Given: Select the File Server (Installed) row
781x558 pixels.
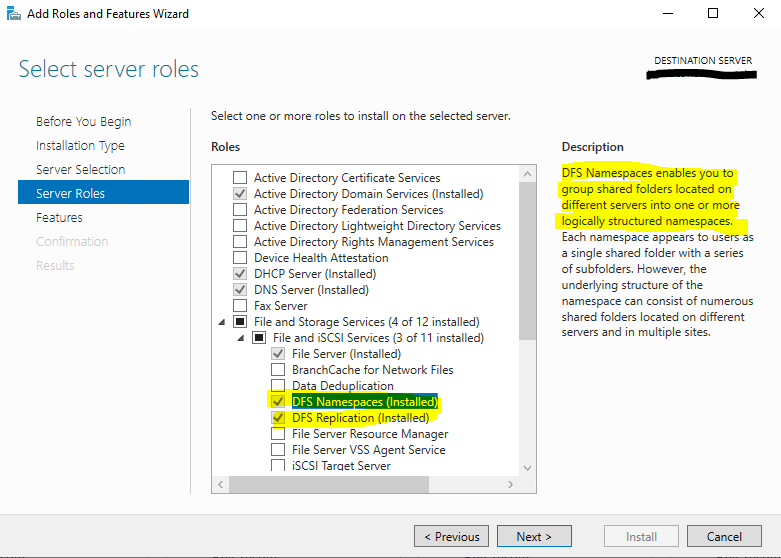Looking at the screenshot, I should coord(346,354).
